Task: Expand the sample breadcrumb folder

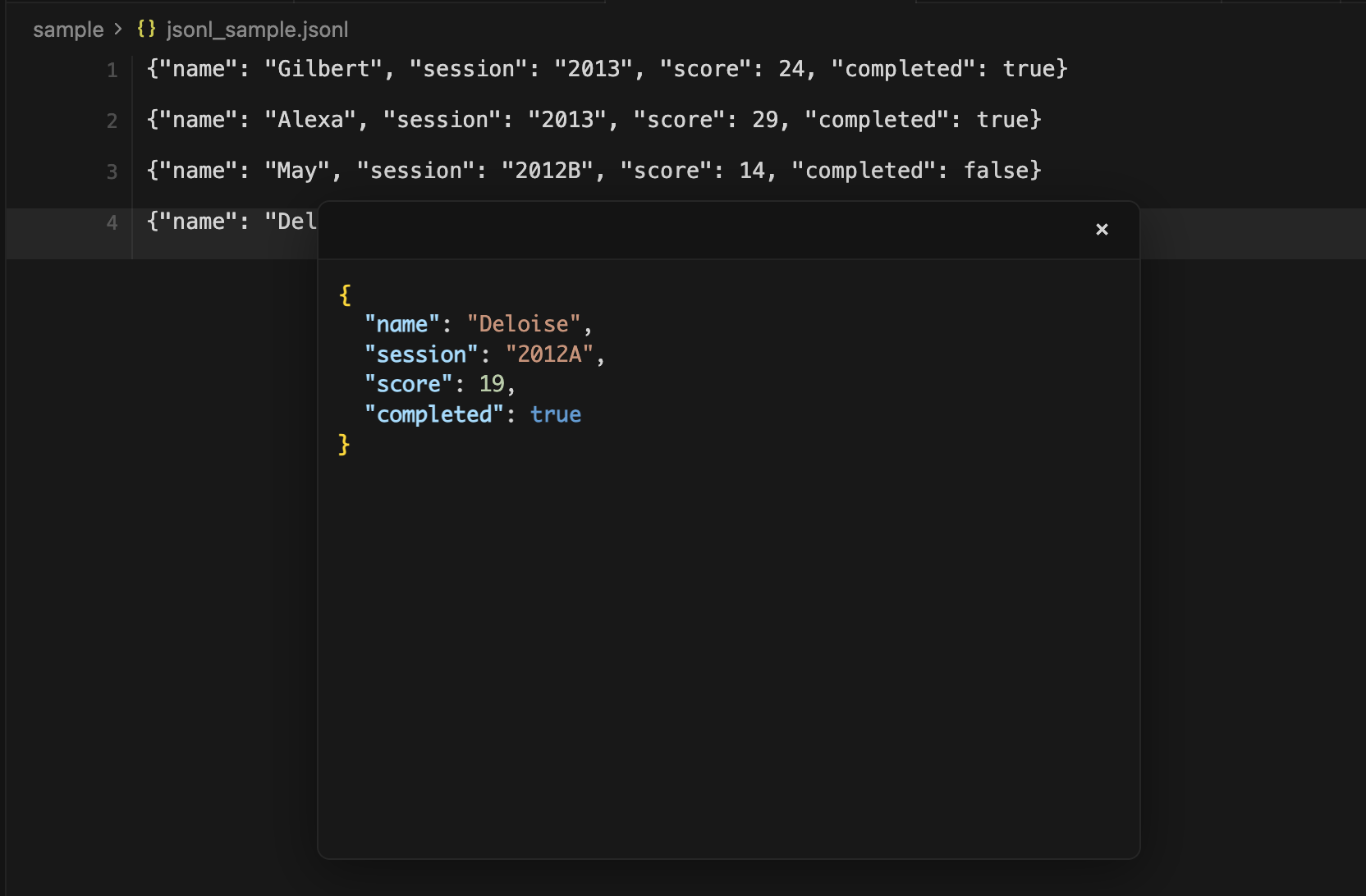Action: click(x=68, y=29)
